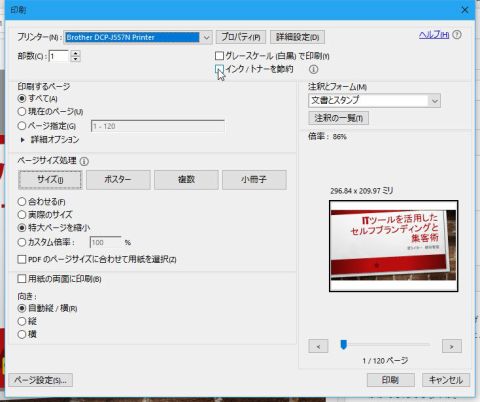
Task: Go to next preview page arrow
Action: click(x=452, y=347)
